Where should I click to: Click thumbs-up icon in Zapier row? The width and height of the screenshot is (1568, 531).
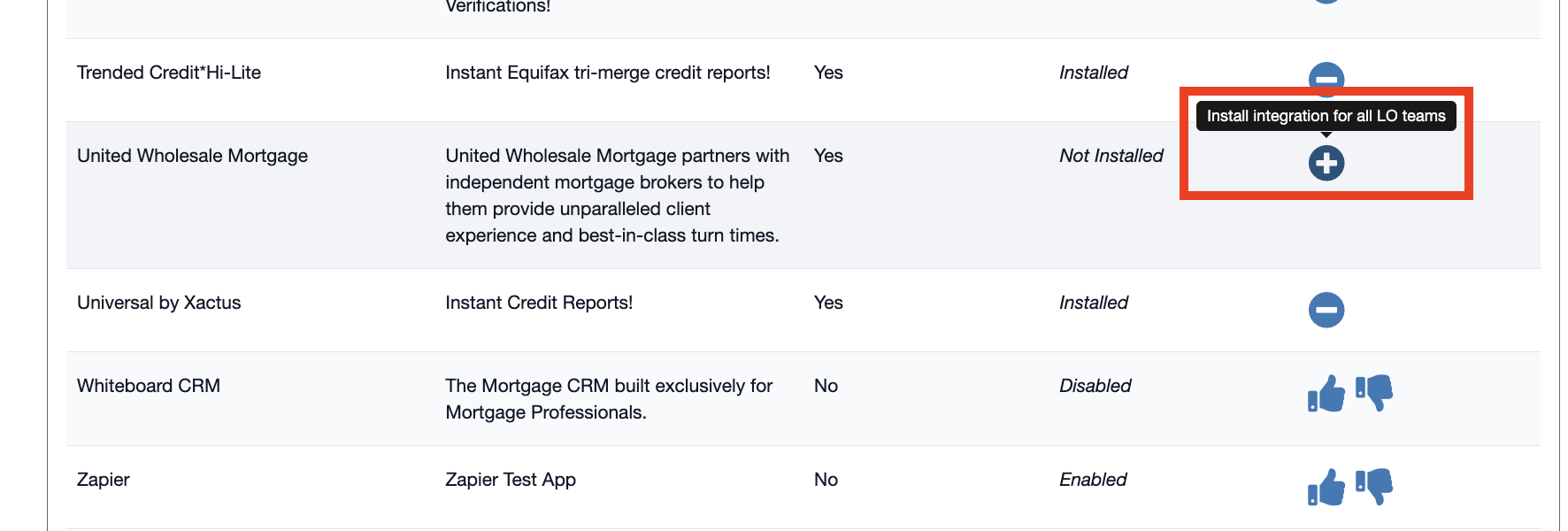[x=1326, y=487]
